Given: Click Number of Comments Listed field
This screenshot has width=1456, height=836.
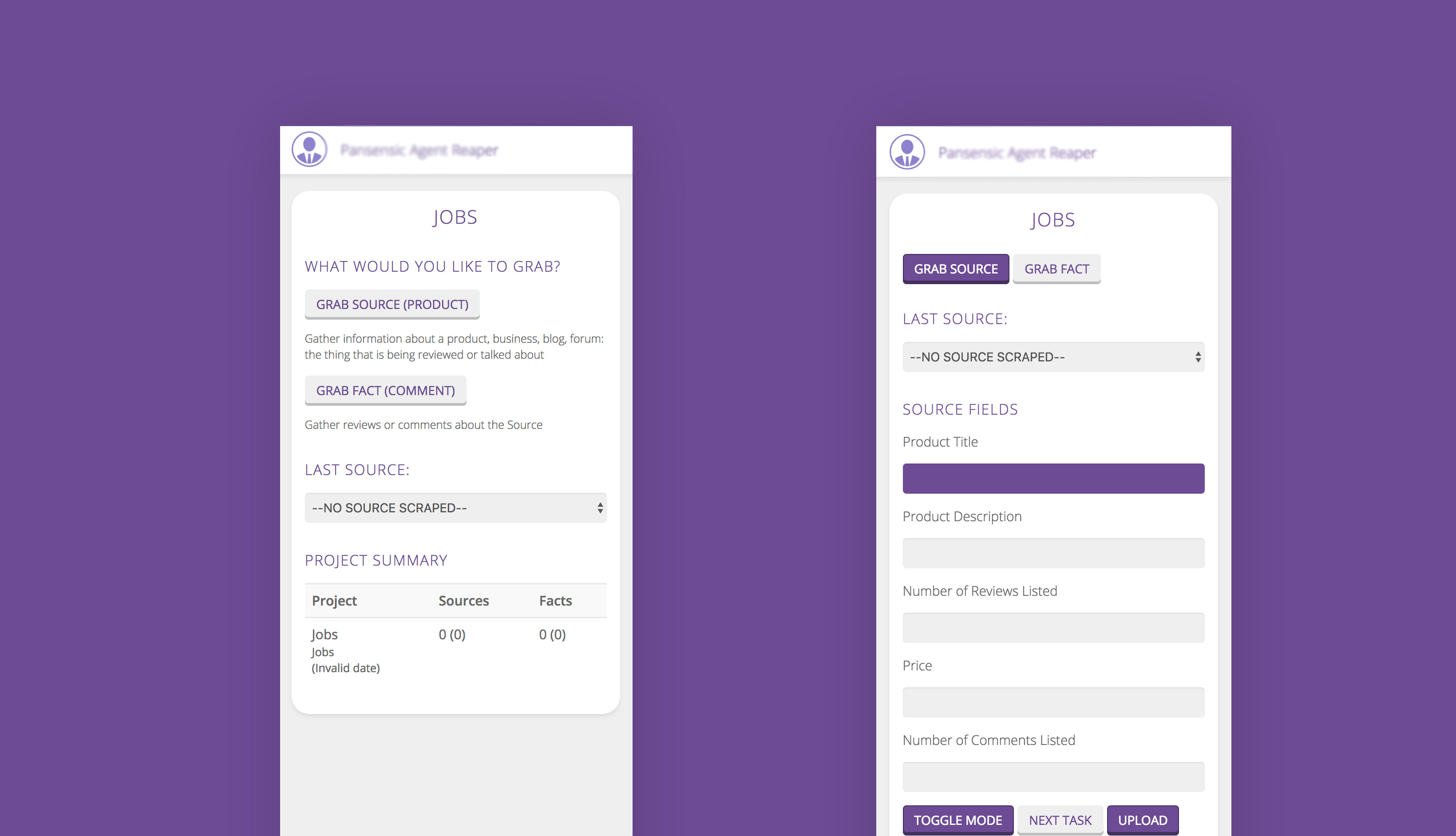Looking at the screenshot, I should tap(1053, 777).
